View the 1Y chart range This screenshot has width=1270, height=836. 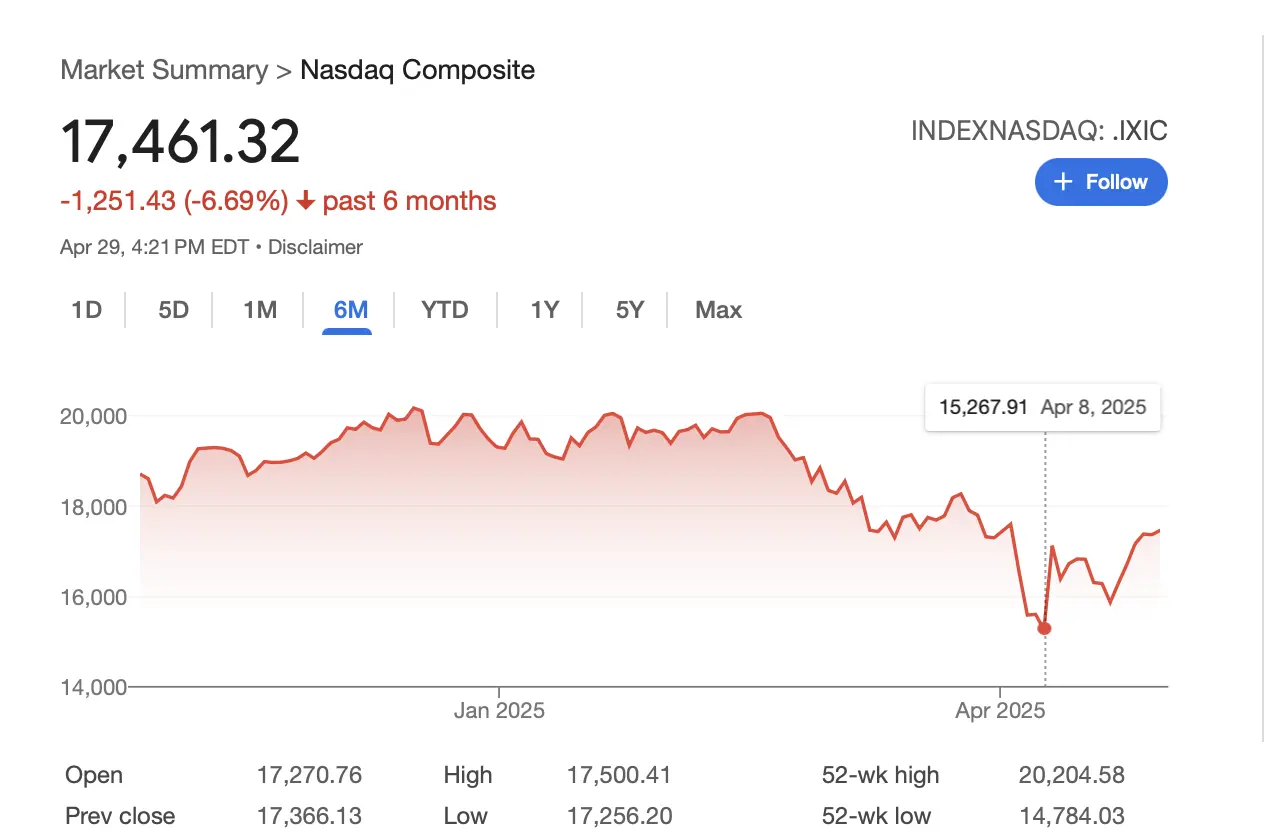pyautogui.click(x=544, y=310)
